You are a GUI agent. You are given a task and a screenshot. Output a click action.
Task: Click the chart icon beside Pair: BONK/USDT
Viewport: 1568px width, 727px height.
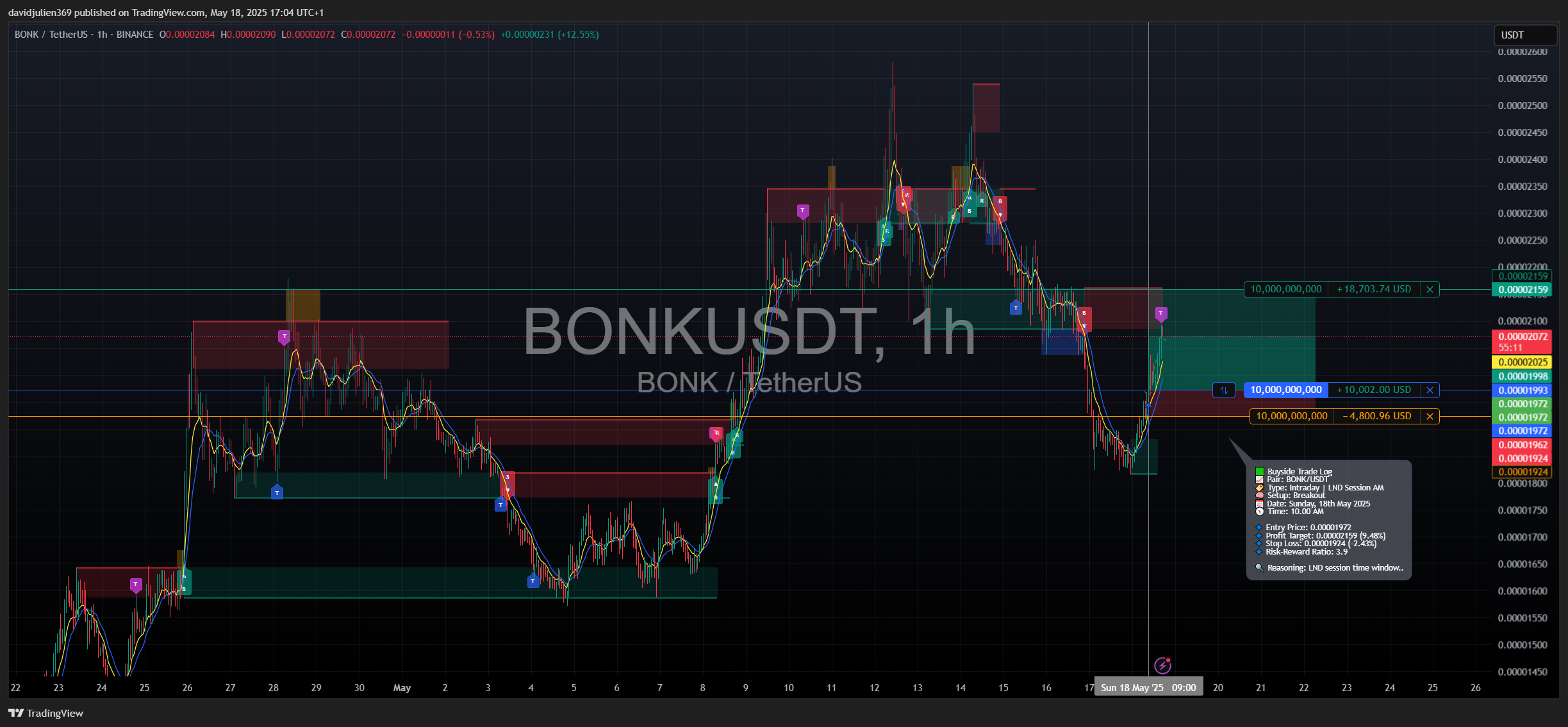click(x=1260, y=480)
